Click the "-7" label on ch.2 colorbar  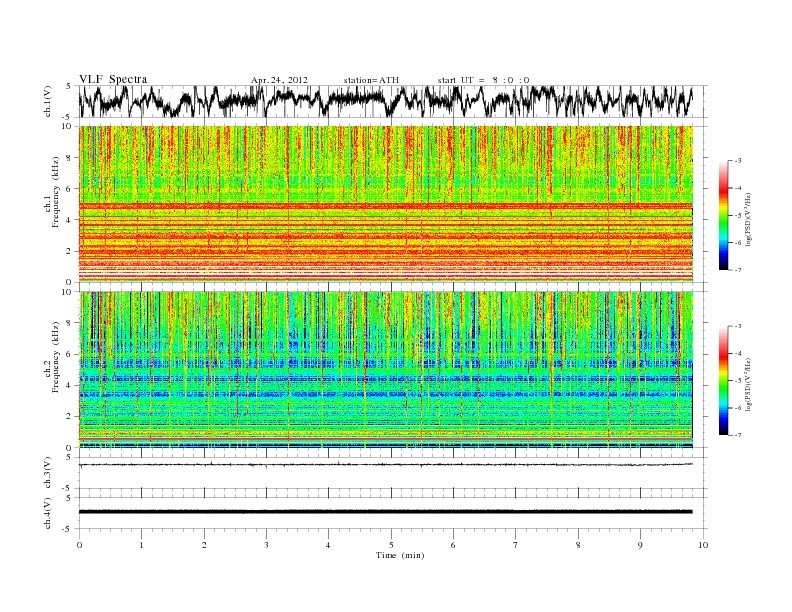point(738,435)
